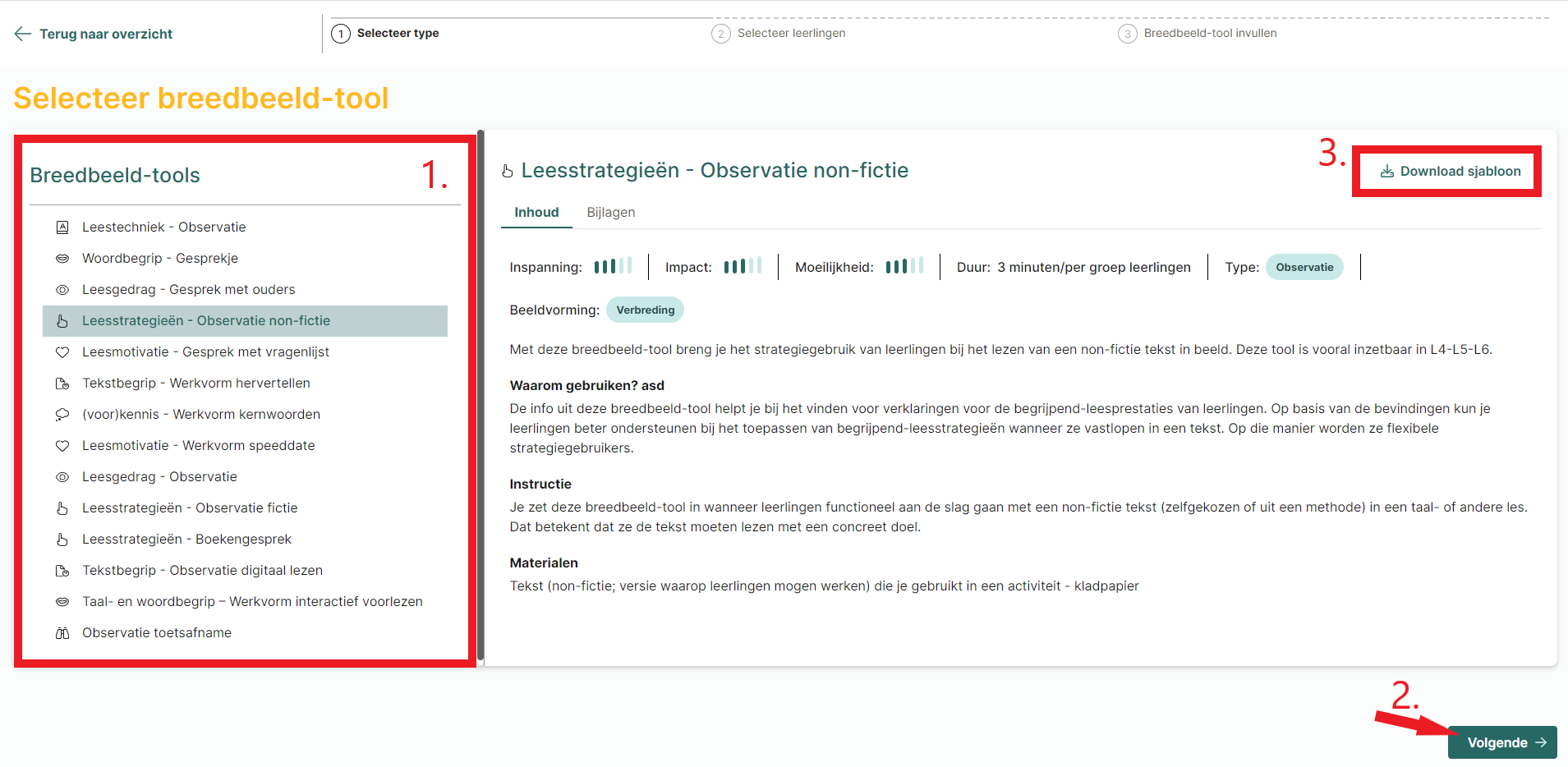
Task: Click the letter icon beside "Leestechniek - Observatie"
Action: [63, 227]
